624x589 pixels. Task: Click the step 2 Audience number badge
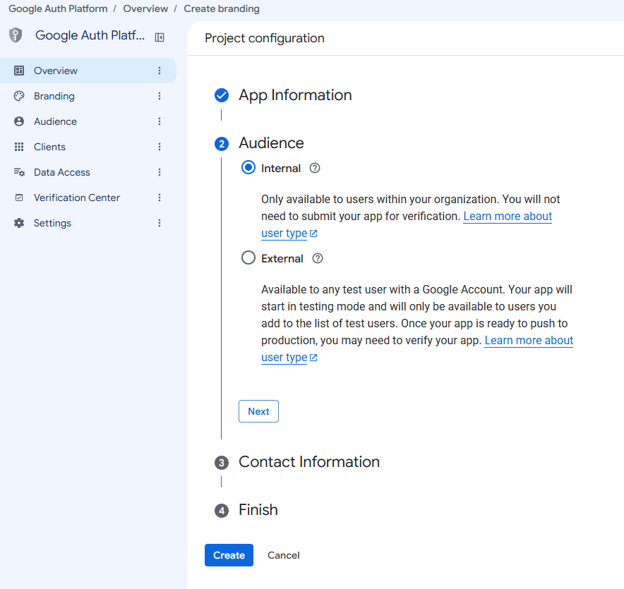coord(222,144)
